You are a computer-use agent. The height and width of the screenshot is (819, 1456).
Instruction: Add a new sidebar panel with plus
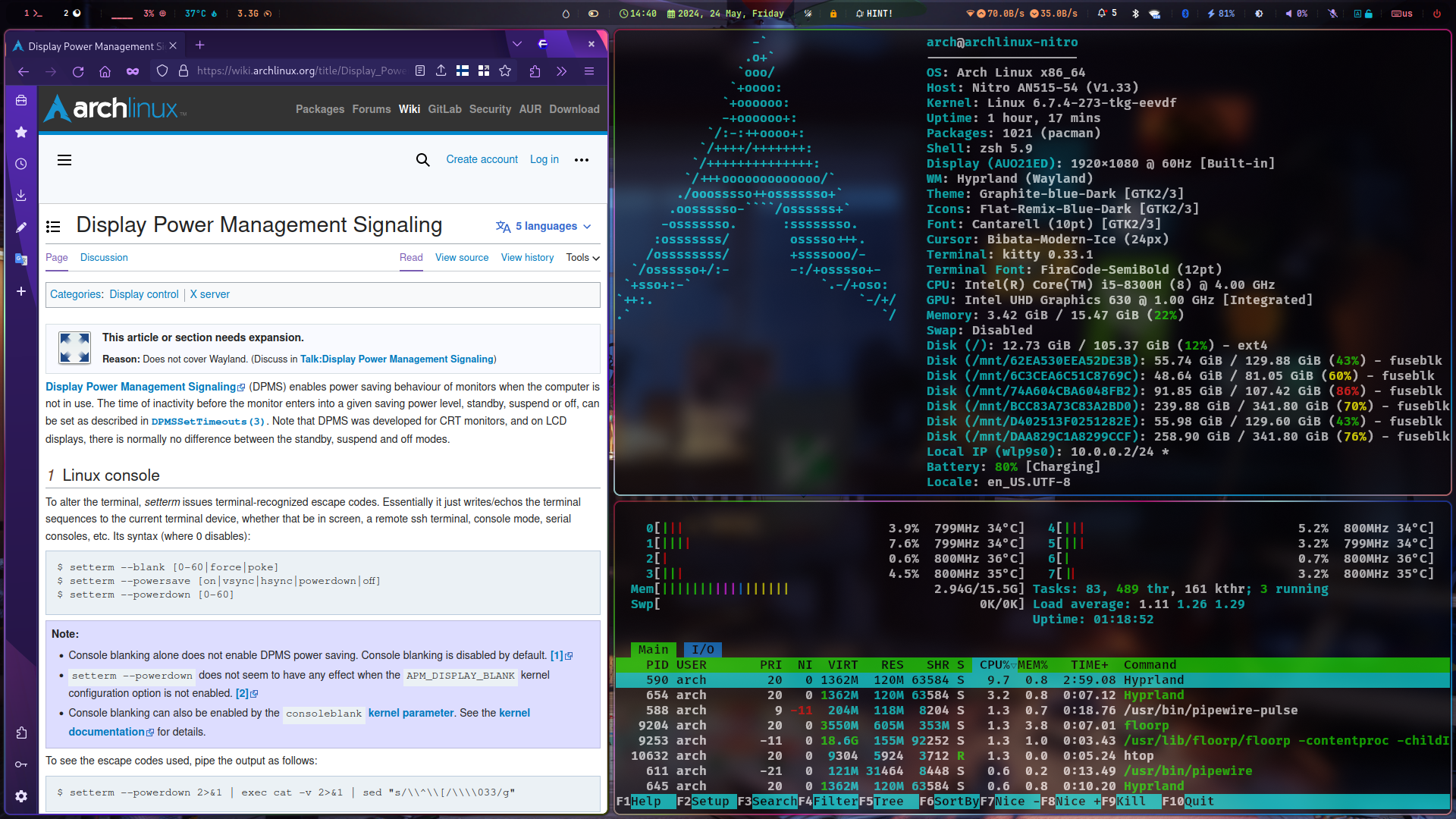21,291
